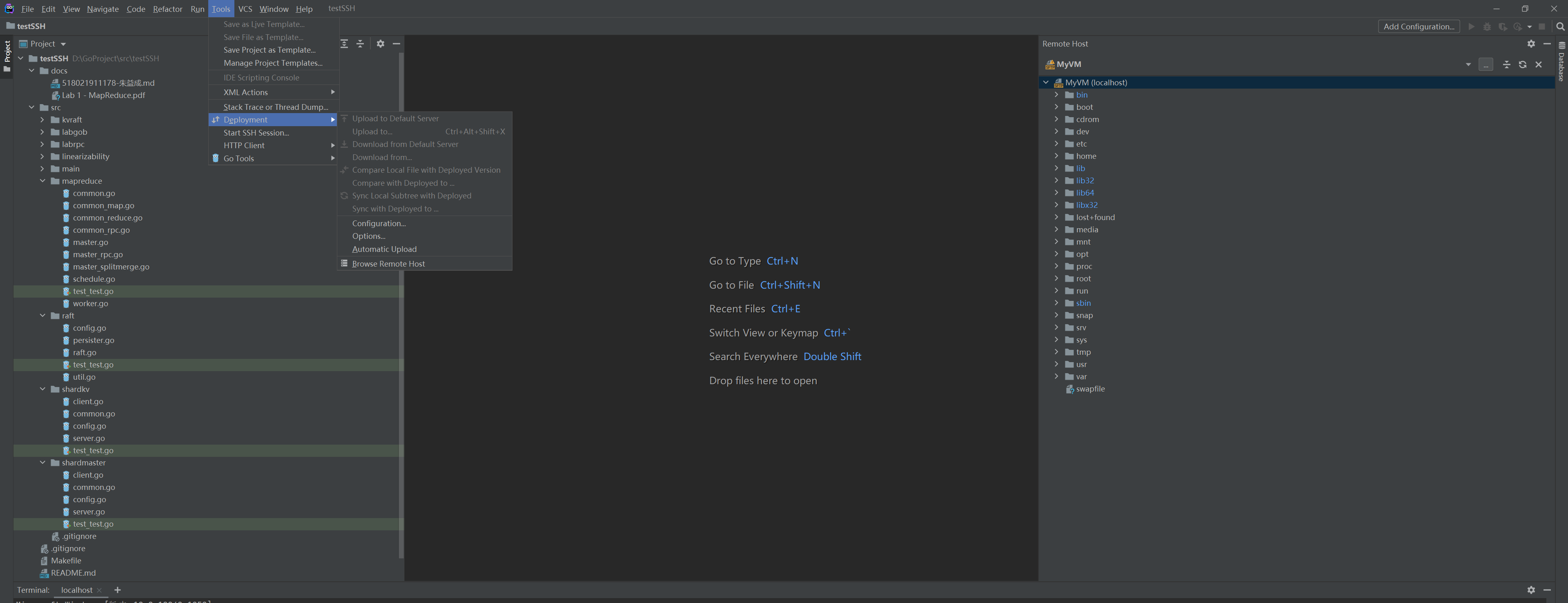Screen dimensions: 1568x603
Task: Open the VCS menu
Action: coord(245,9)
